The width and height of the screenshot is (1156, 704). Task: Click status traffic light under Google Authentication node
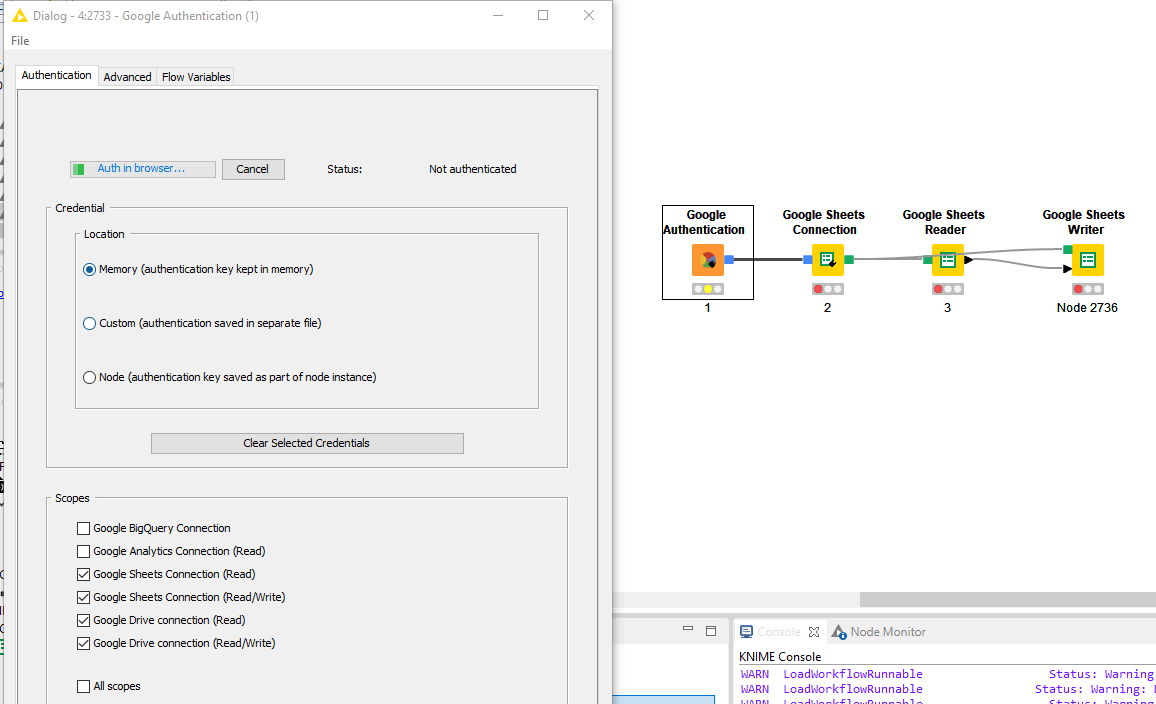pyautogui.click(x=708, y=289)
